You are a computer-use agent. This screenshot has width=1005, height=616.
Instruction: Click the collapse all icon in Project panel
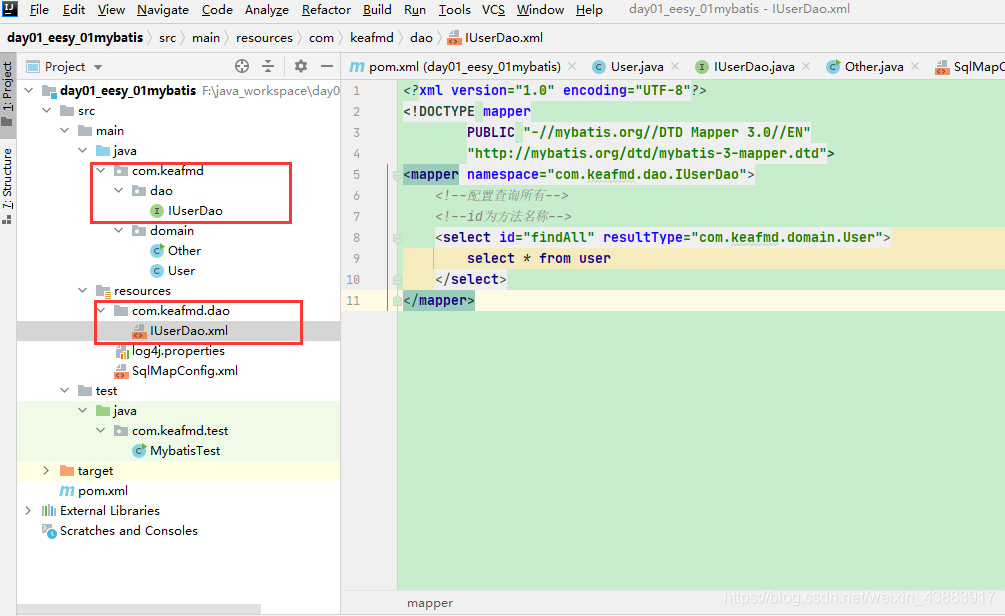pos(268,66)
